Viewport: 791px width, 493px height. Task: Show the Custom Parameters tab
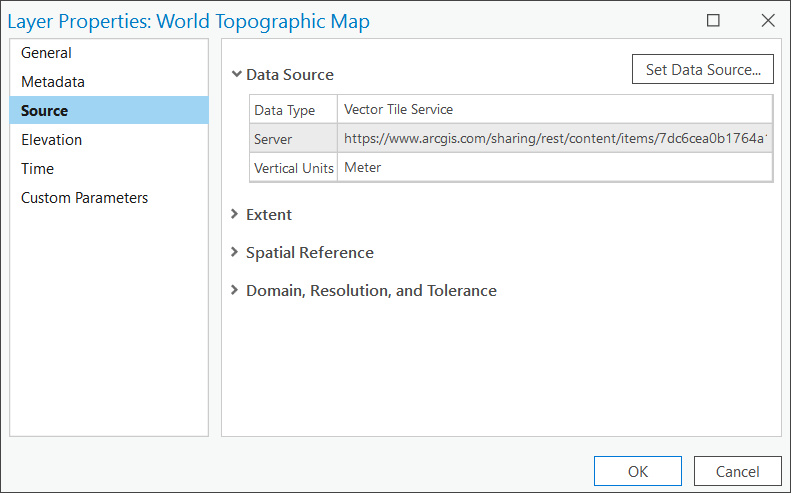(85, 198)
